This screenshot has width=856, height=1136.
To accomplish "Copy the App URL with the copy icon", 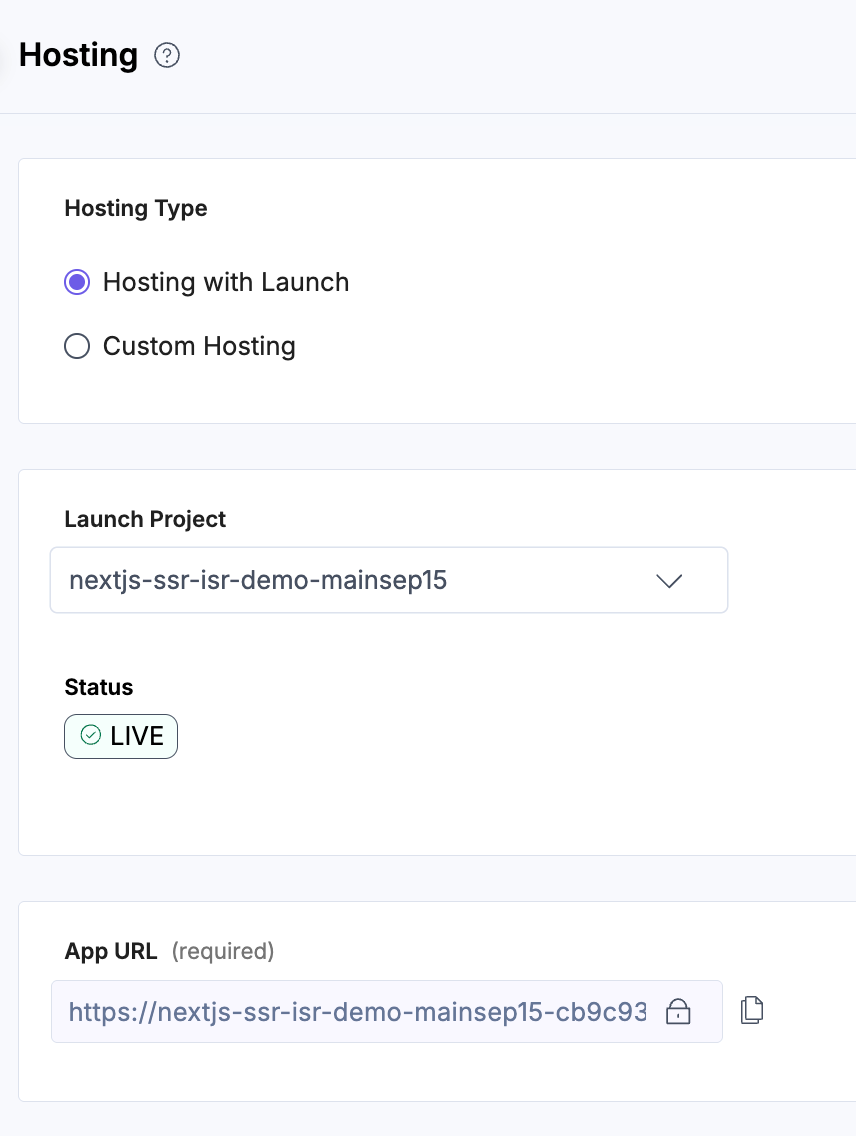I will (x=752, y=1010).
